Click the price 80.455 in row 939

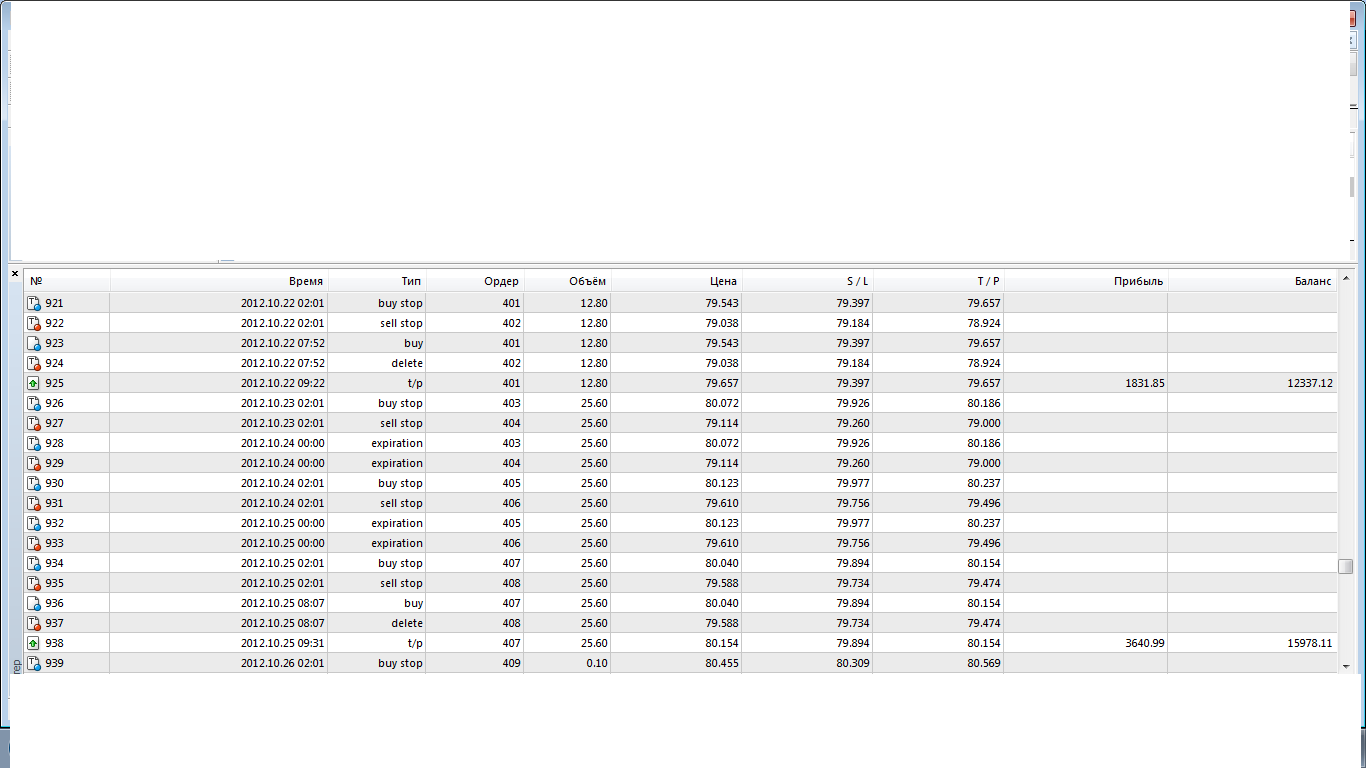tap(721, 663)
